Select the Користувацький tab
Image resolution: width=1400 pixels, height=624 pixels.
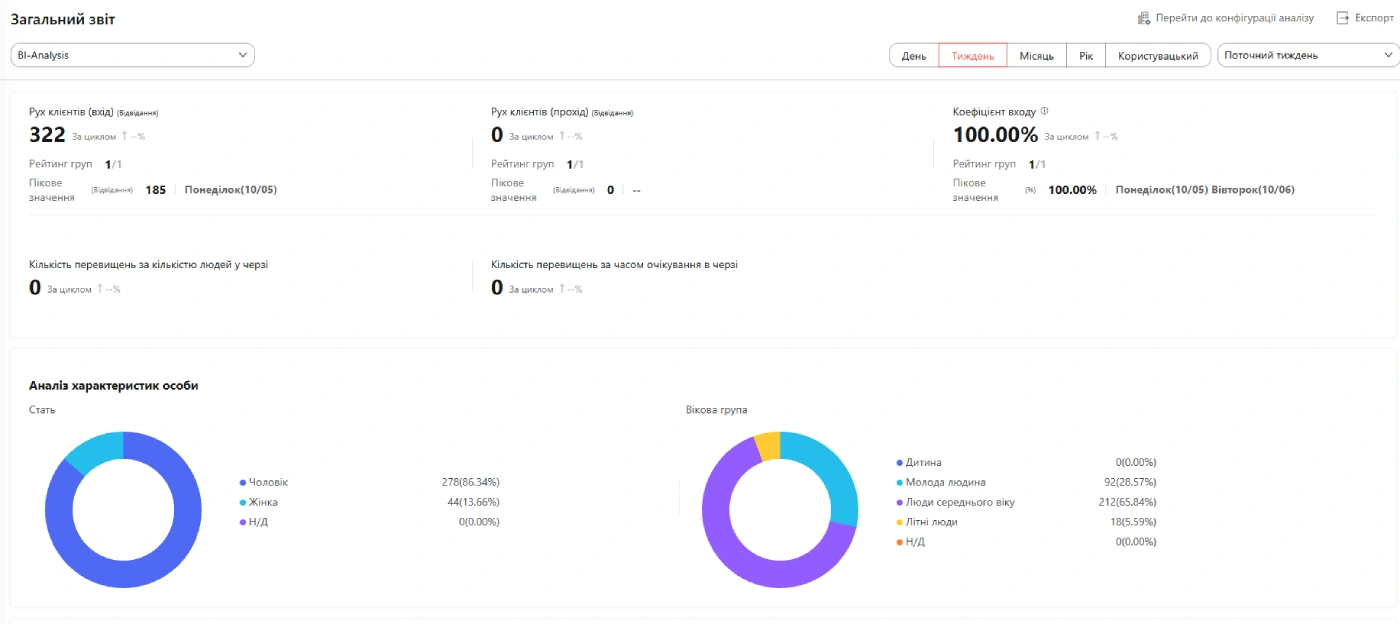[1158, 56]
